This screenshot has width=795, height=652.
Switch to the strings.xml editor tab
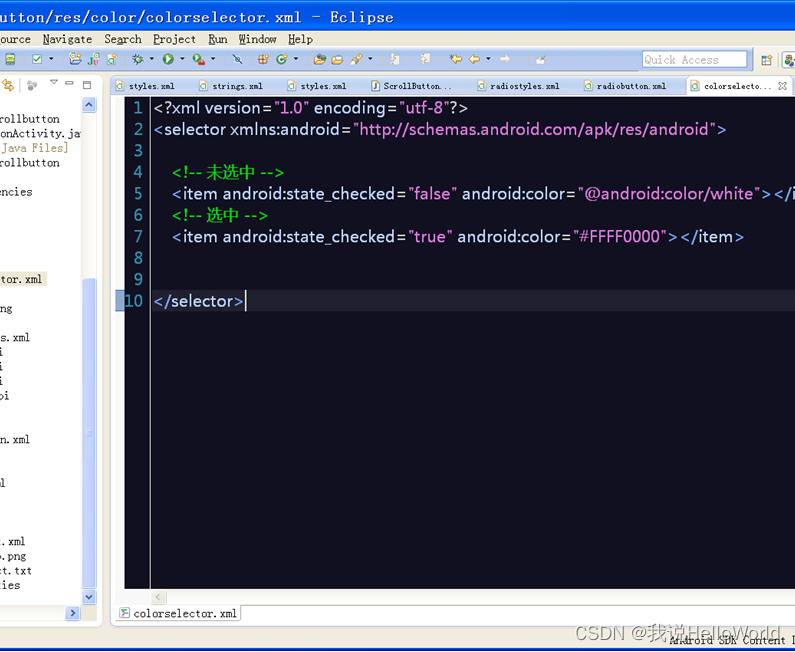[231, 86]
